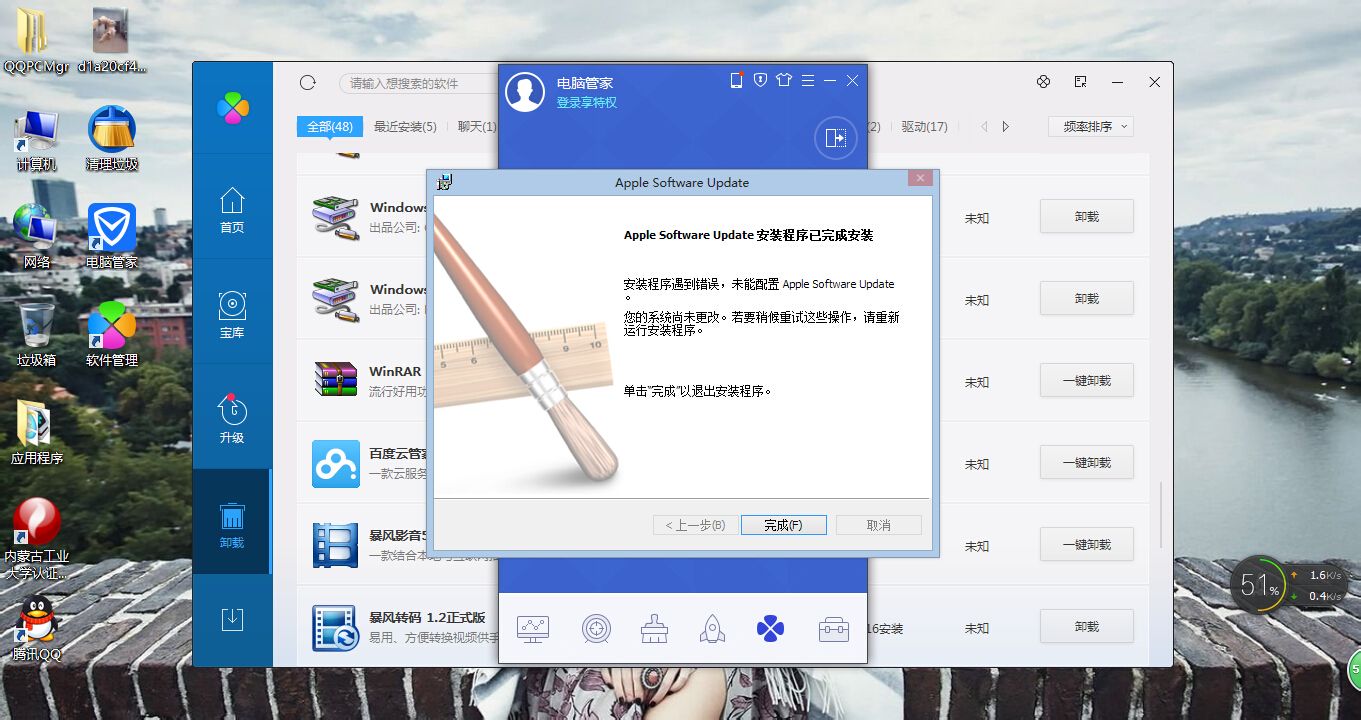Click the circular exit-arrow icon in 电脑管家
The width and height of the screenshot is (1361, 720).
click(836, 137)
